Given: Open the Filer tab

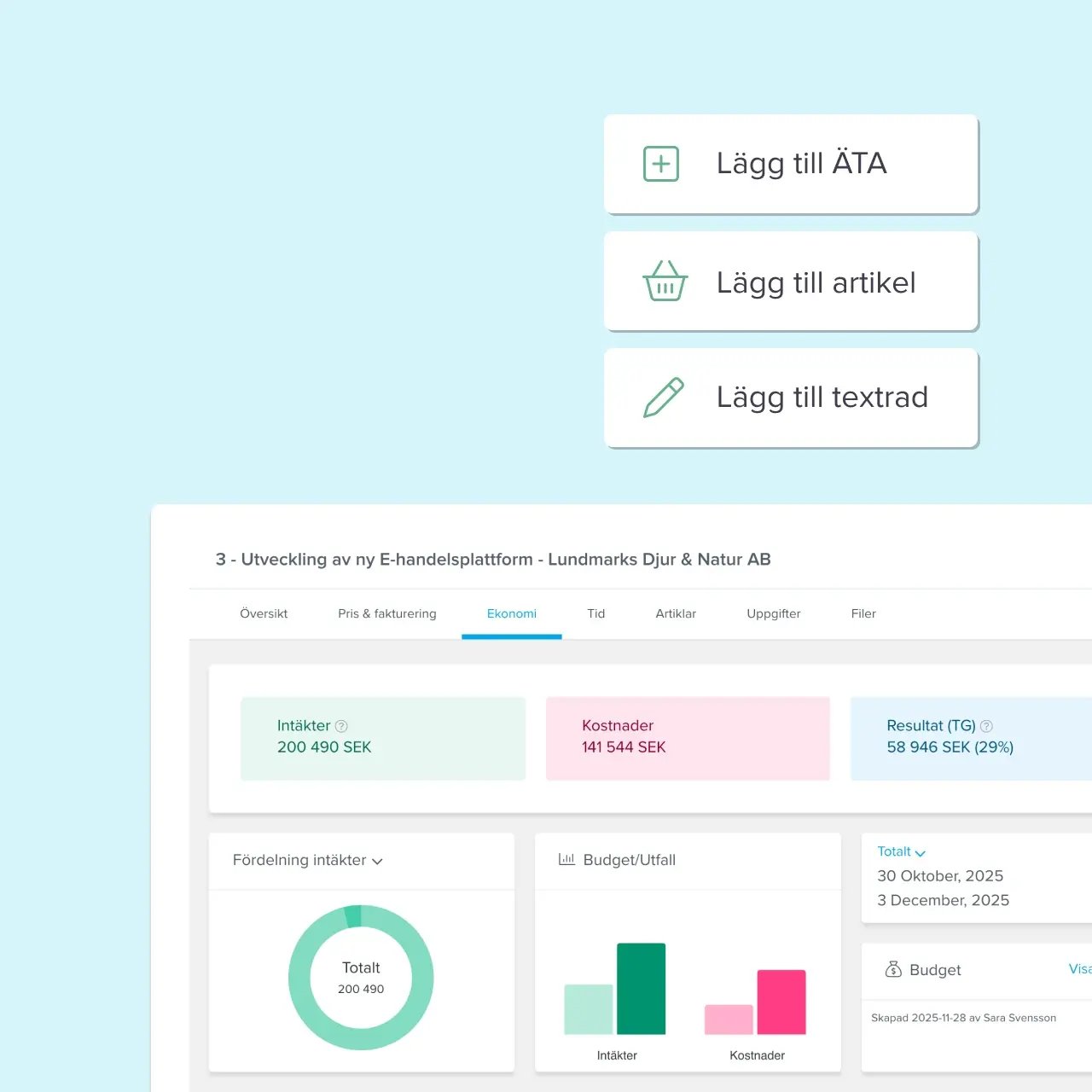Looking at the screenshot, I should 863,613.
